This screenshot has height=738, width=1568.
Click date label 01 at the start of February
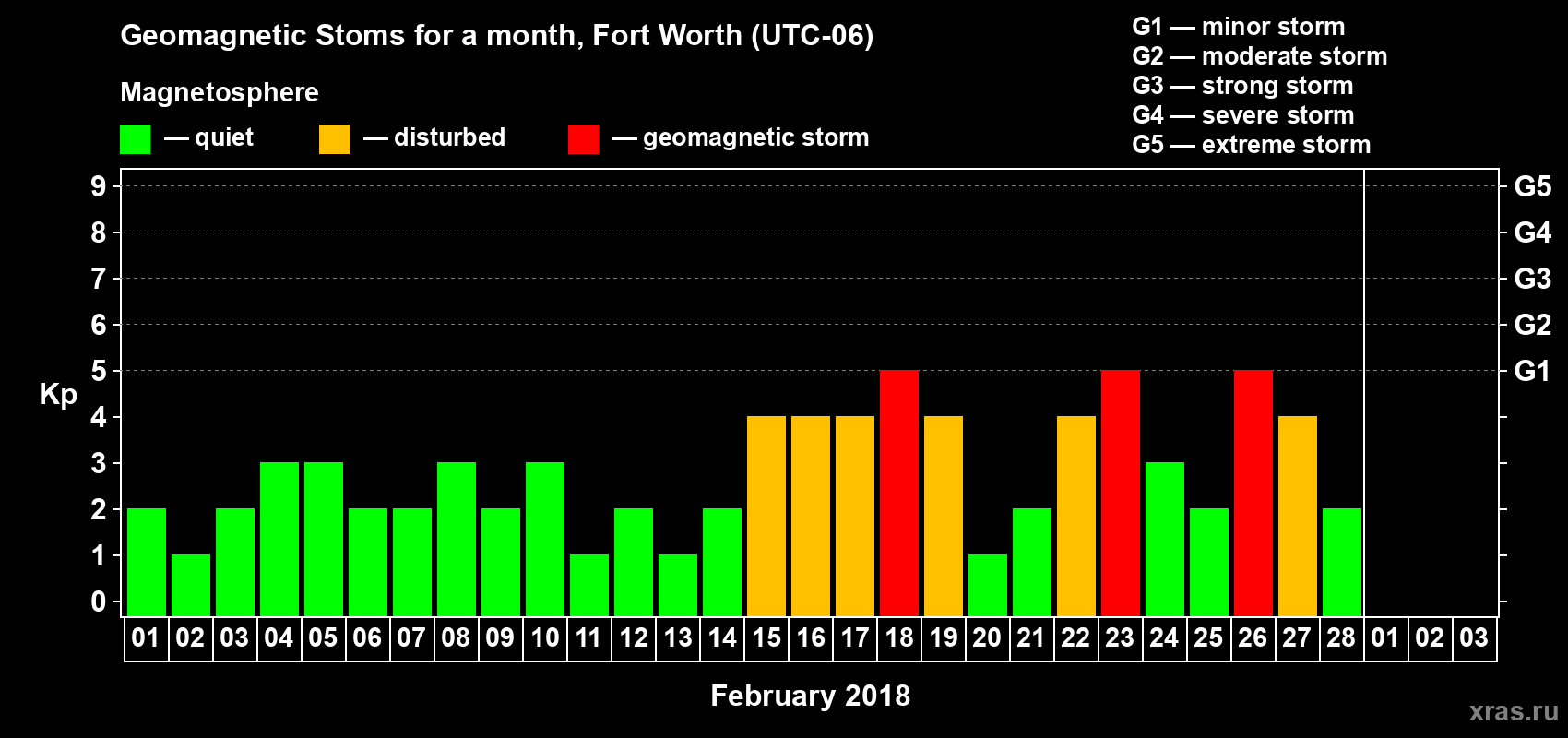146,637
